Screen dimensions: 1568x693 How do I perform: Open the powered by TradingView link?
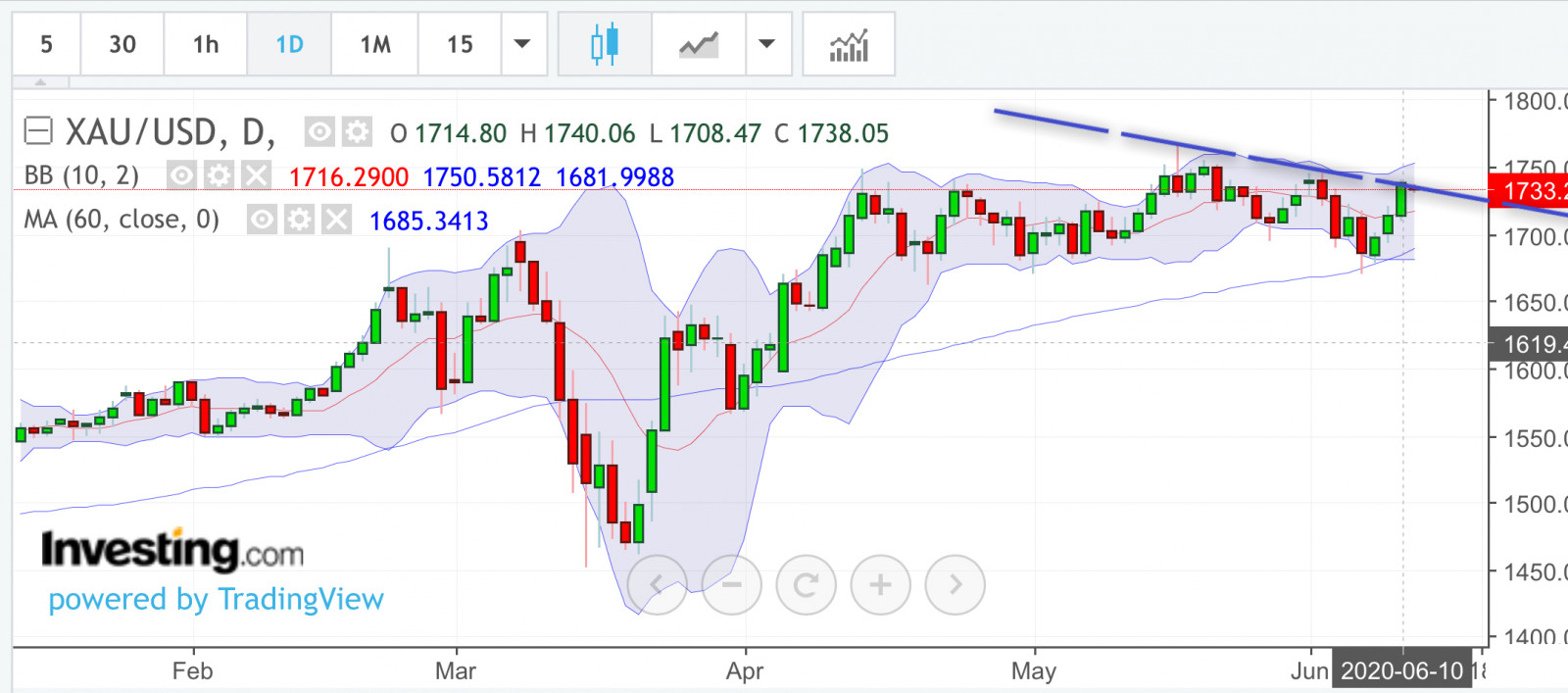[216, 599]
